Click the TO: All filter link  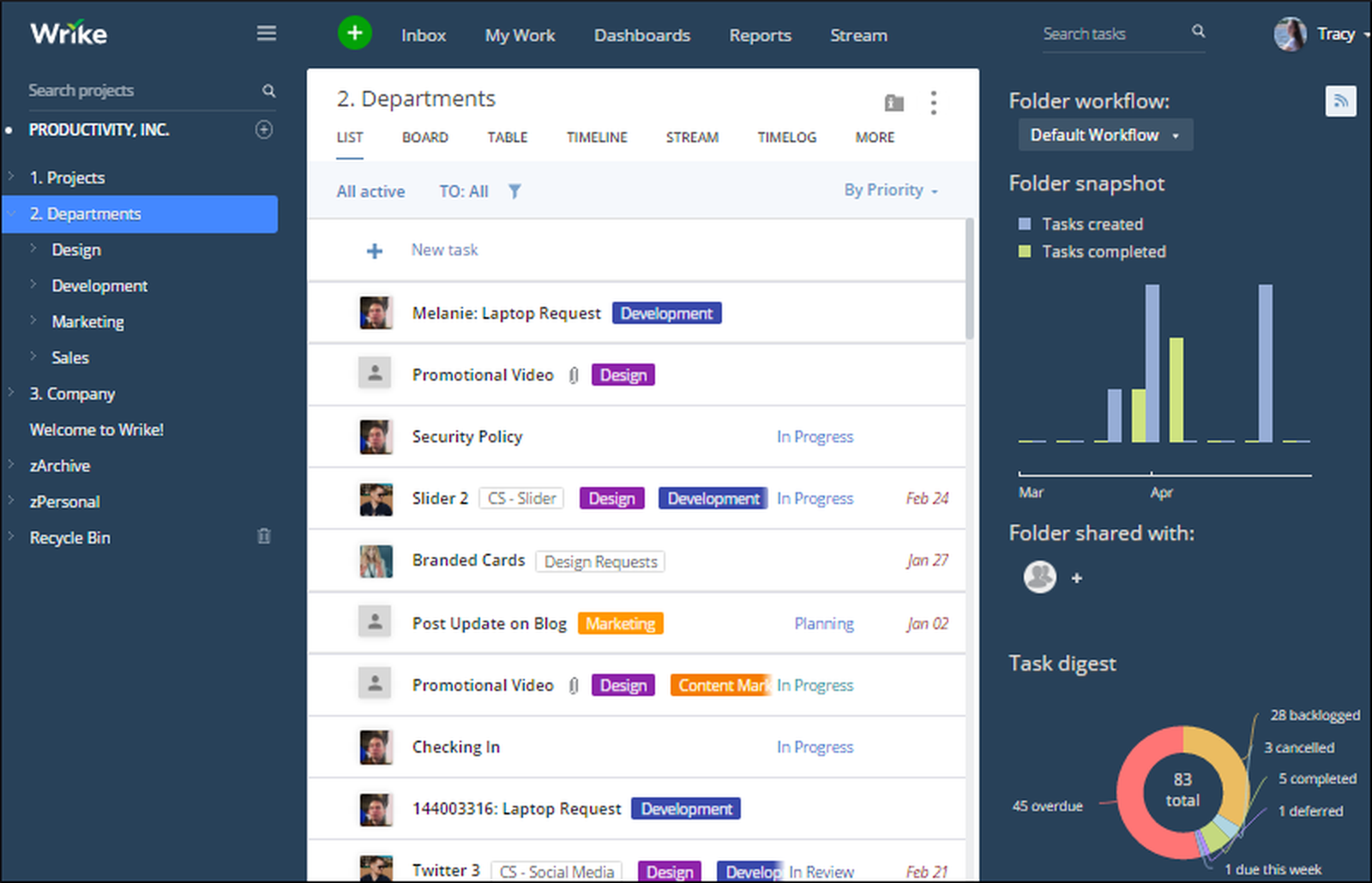(463, 191)
